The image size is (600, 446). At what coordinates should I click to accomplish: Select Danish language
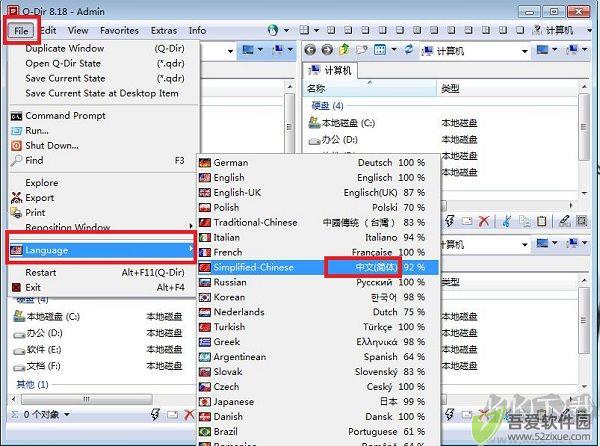(318, 416)
